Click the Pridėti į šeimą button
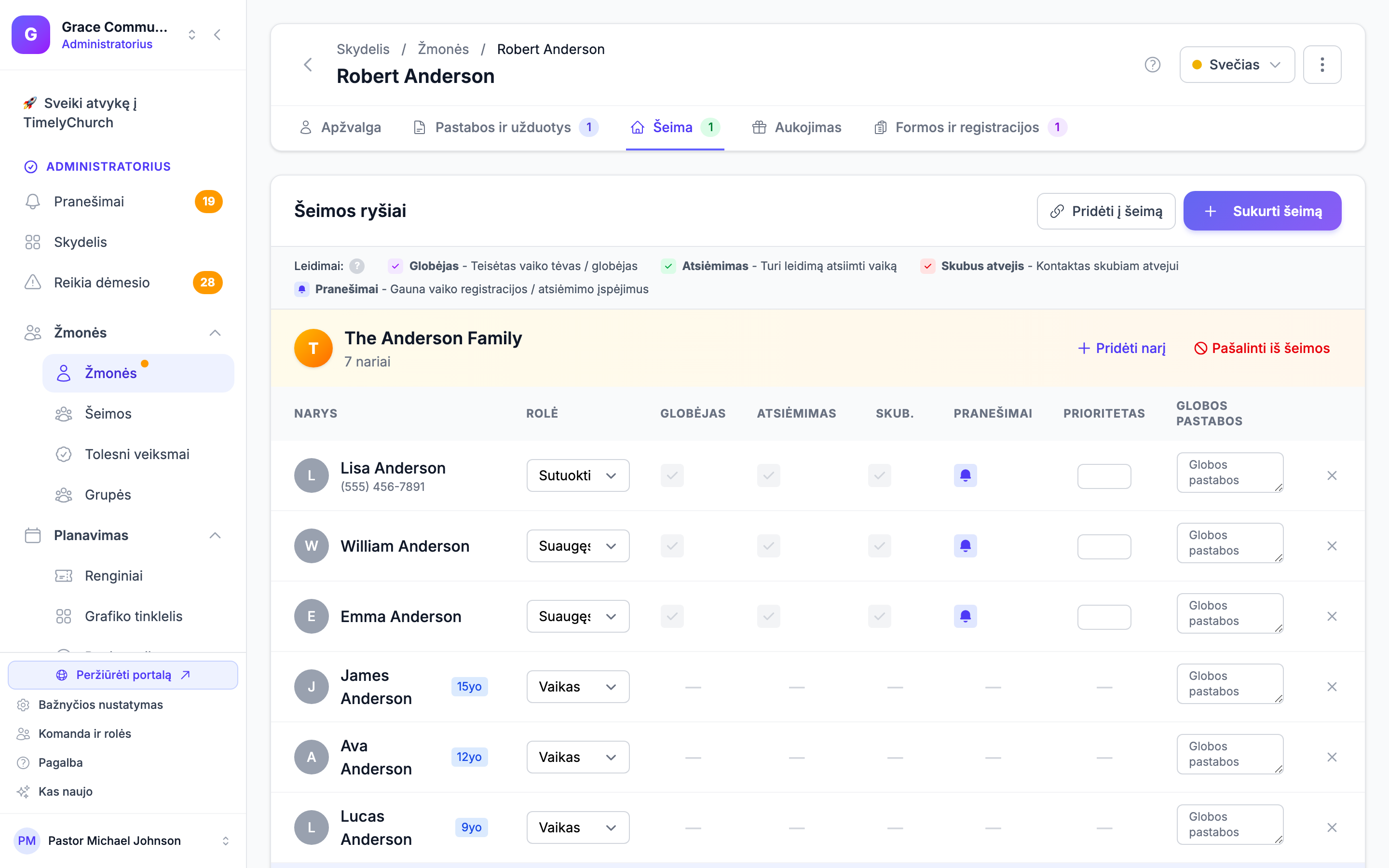Image resolution: width=1389 pixels, height=868 pixels. point(1106,211)
